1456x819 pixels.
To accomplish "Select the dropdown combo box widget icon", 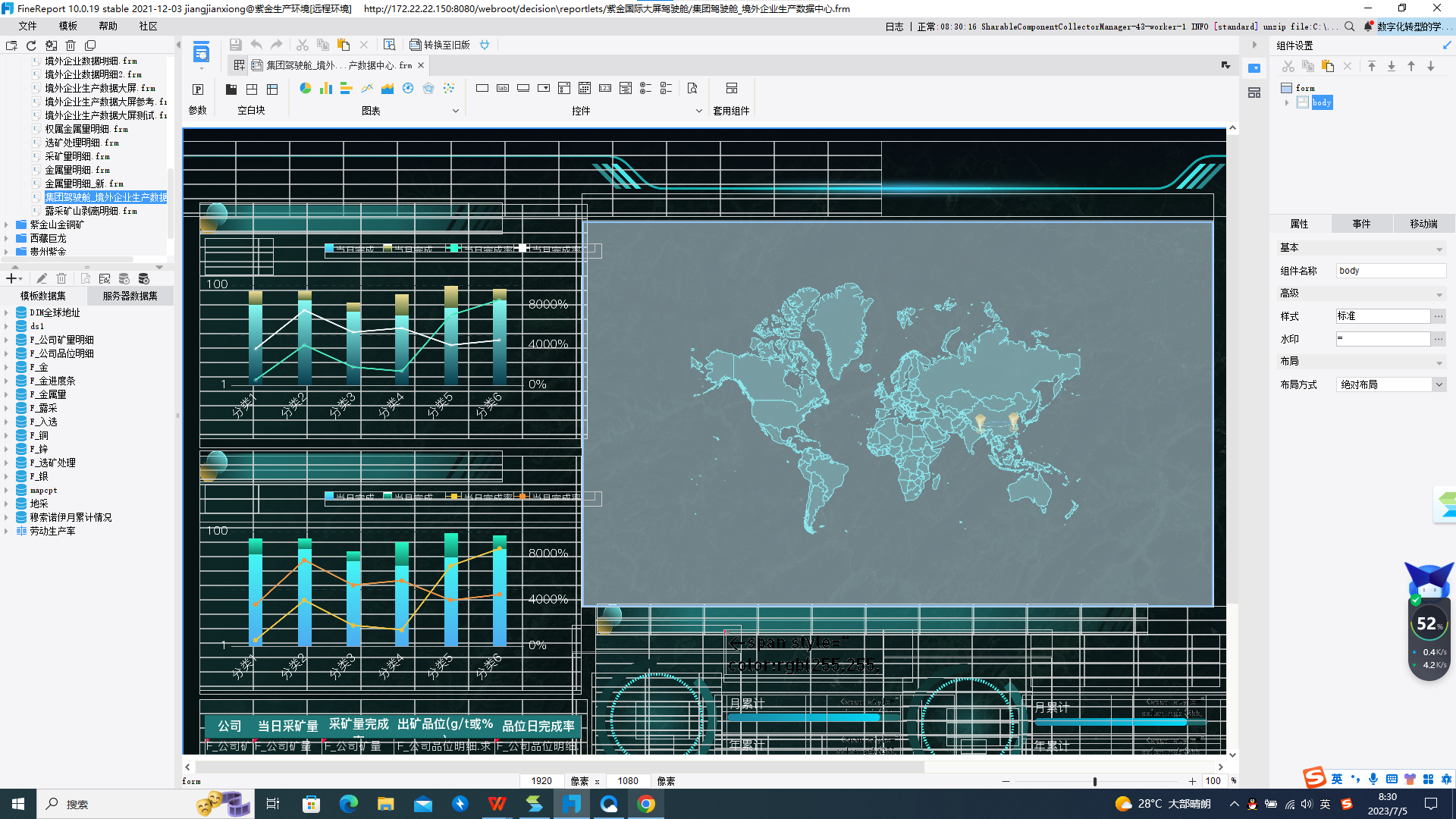I will 544,88.
